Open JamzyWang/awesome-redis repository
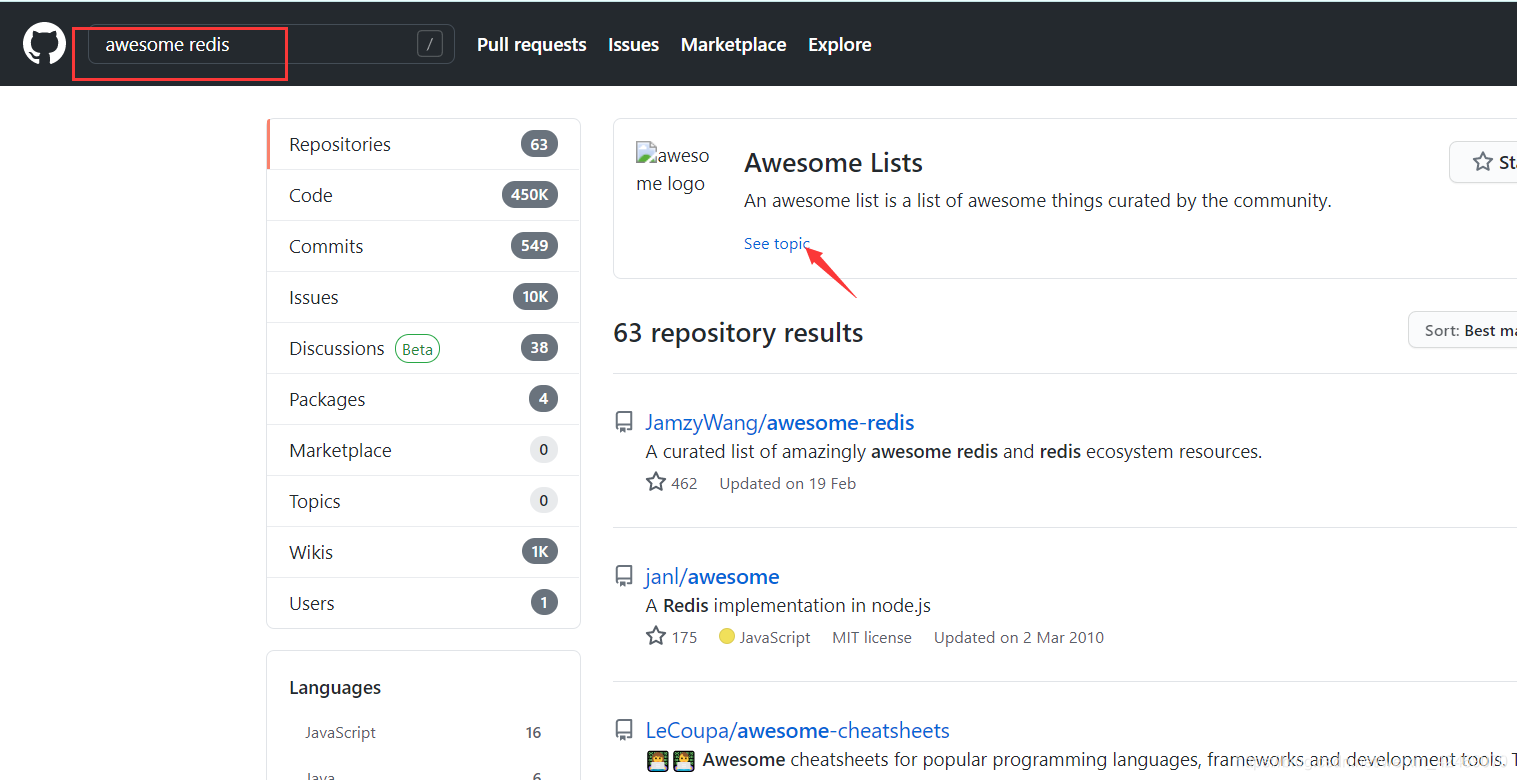Viewport: 1517px width, 780px height. pos(780,422)
